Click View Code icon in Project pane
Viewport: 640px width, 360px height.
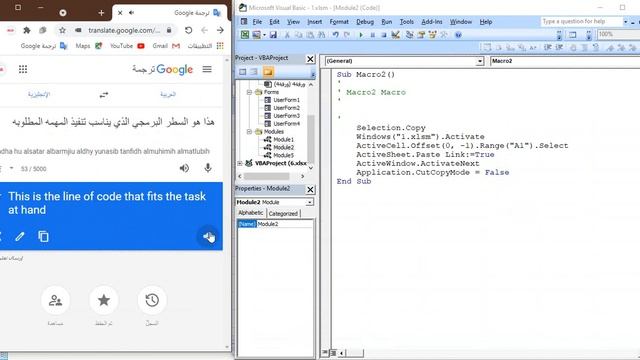coord(242,72)
